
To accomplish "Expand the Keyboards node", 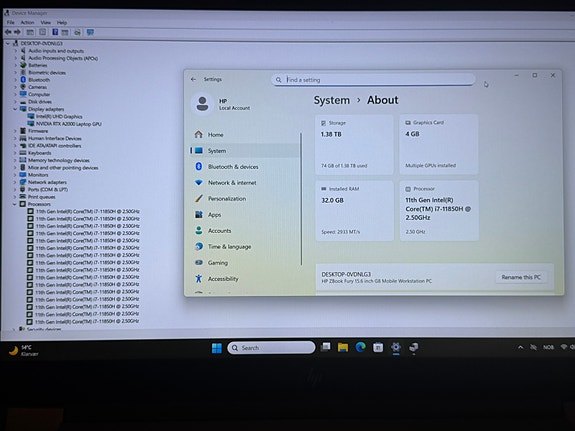I will [x=15, y=153].
